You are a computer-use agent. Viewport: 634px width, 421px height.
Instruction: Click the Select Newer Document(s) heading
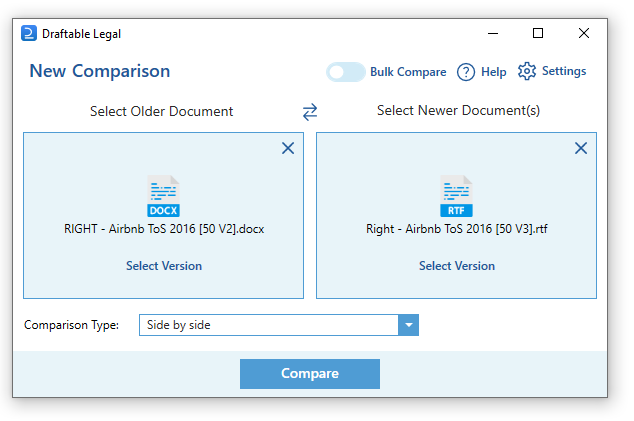pos(459,110)
